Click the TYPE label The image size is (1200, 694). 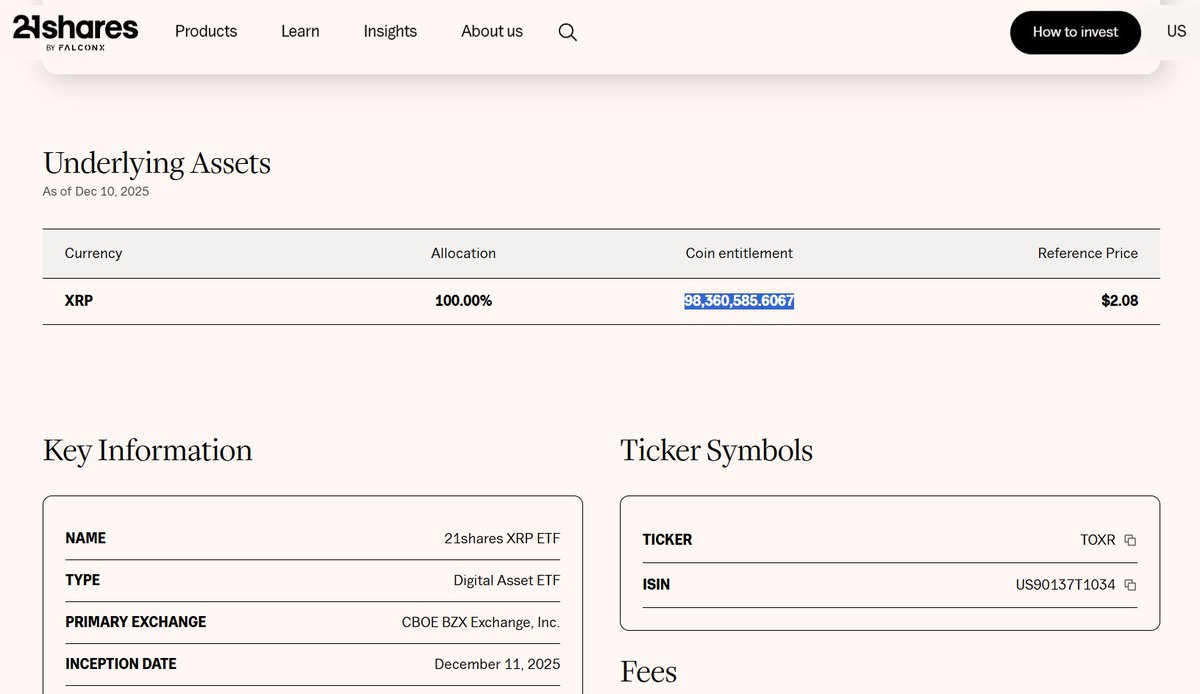[83, 580]
